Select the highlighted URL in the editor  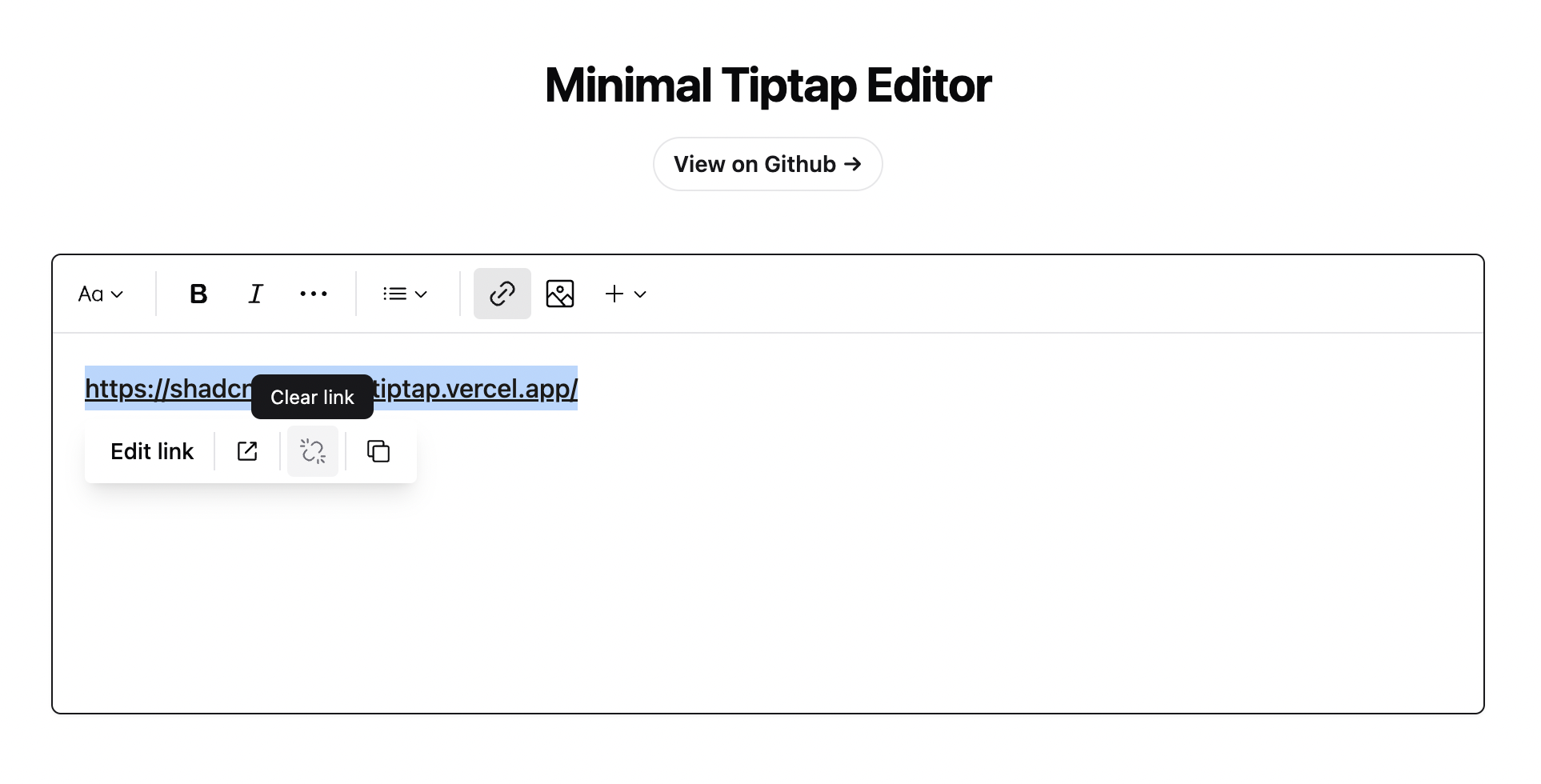(x=480, y=389)
